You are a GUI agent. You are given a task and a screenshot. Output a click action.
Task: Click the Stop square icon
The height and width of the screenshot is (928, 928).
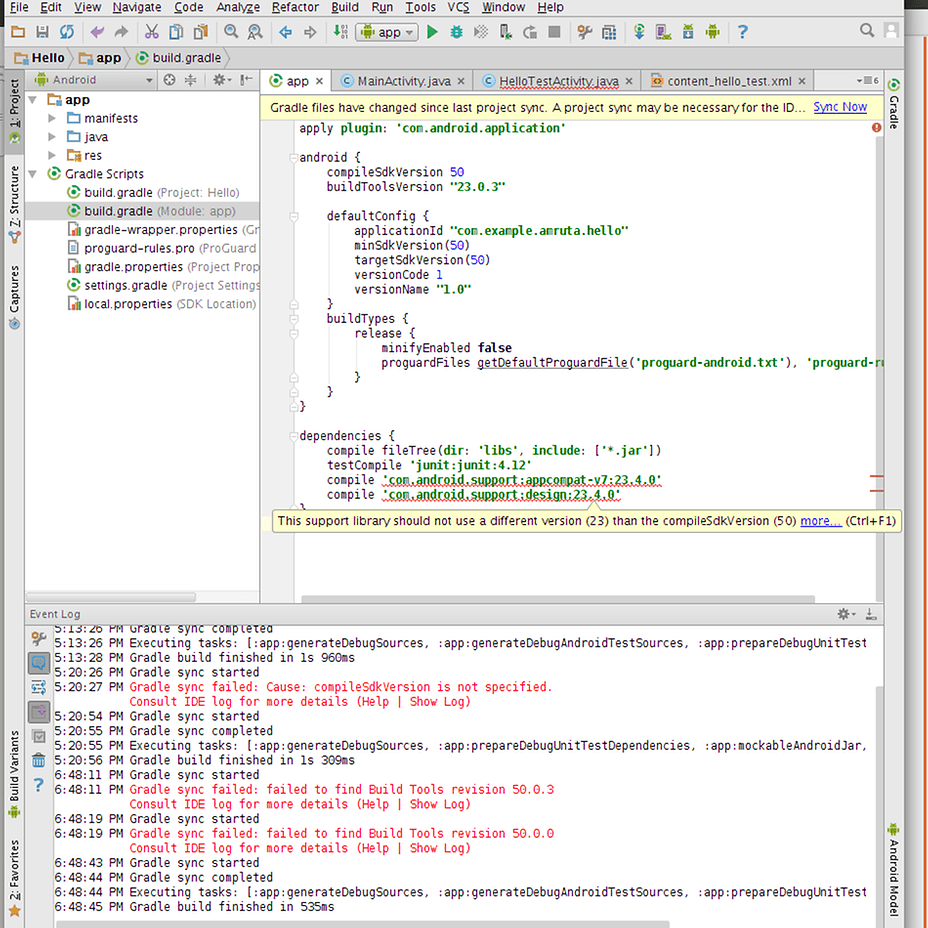pos(555,32)
